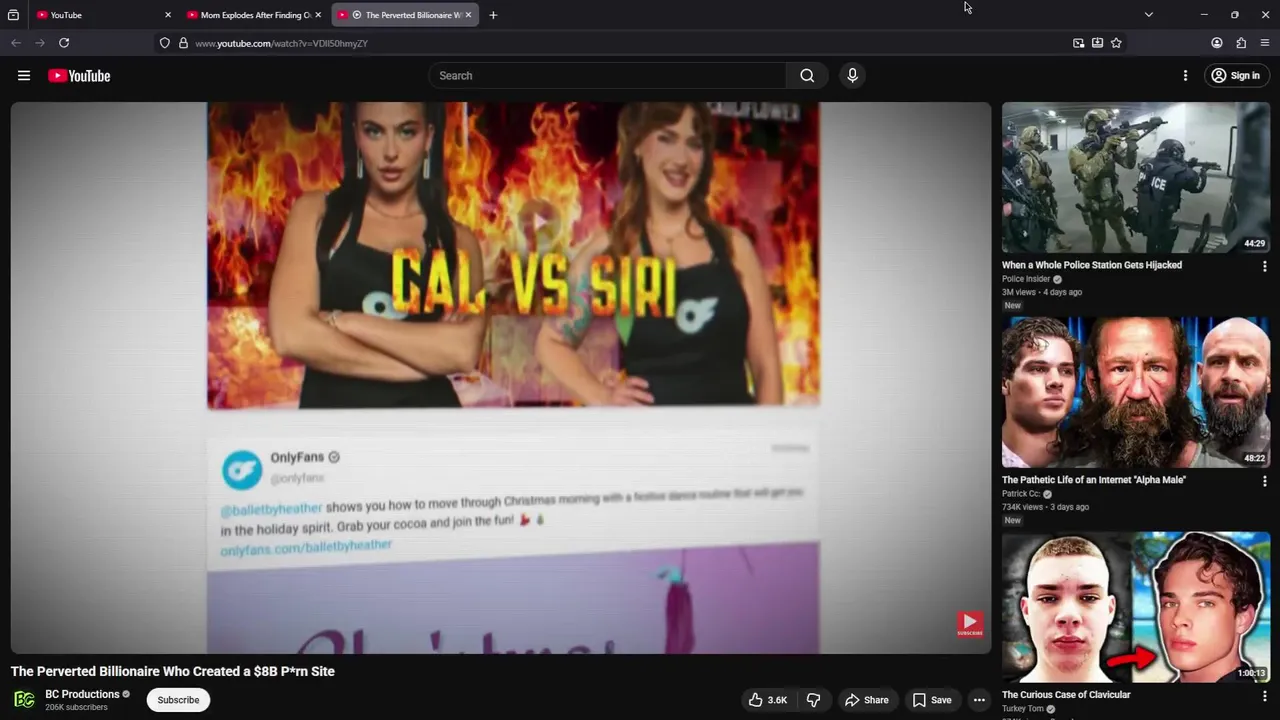Bookmark this page with star icon
The width and height of the screenshot is (1280, 720).
click(x=1116, y=43)
